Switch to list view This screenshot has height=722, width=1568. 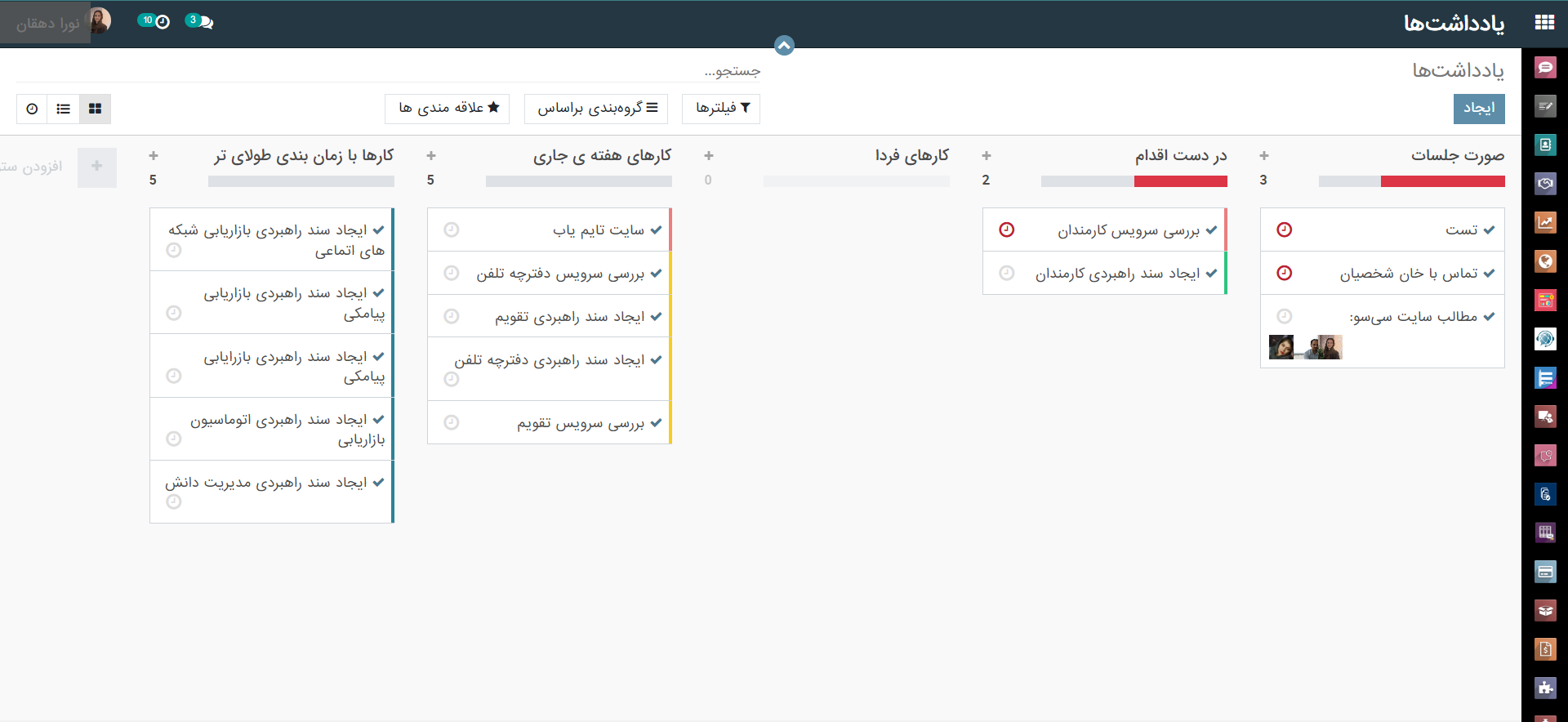tap(64, 109)
